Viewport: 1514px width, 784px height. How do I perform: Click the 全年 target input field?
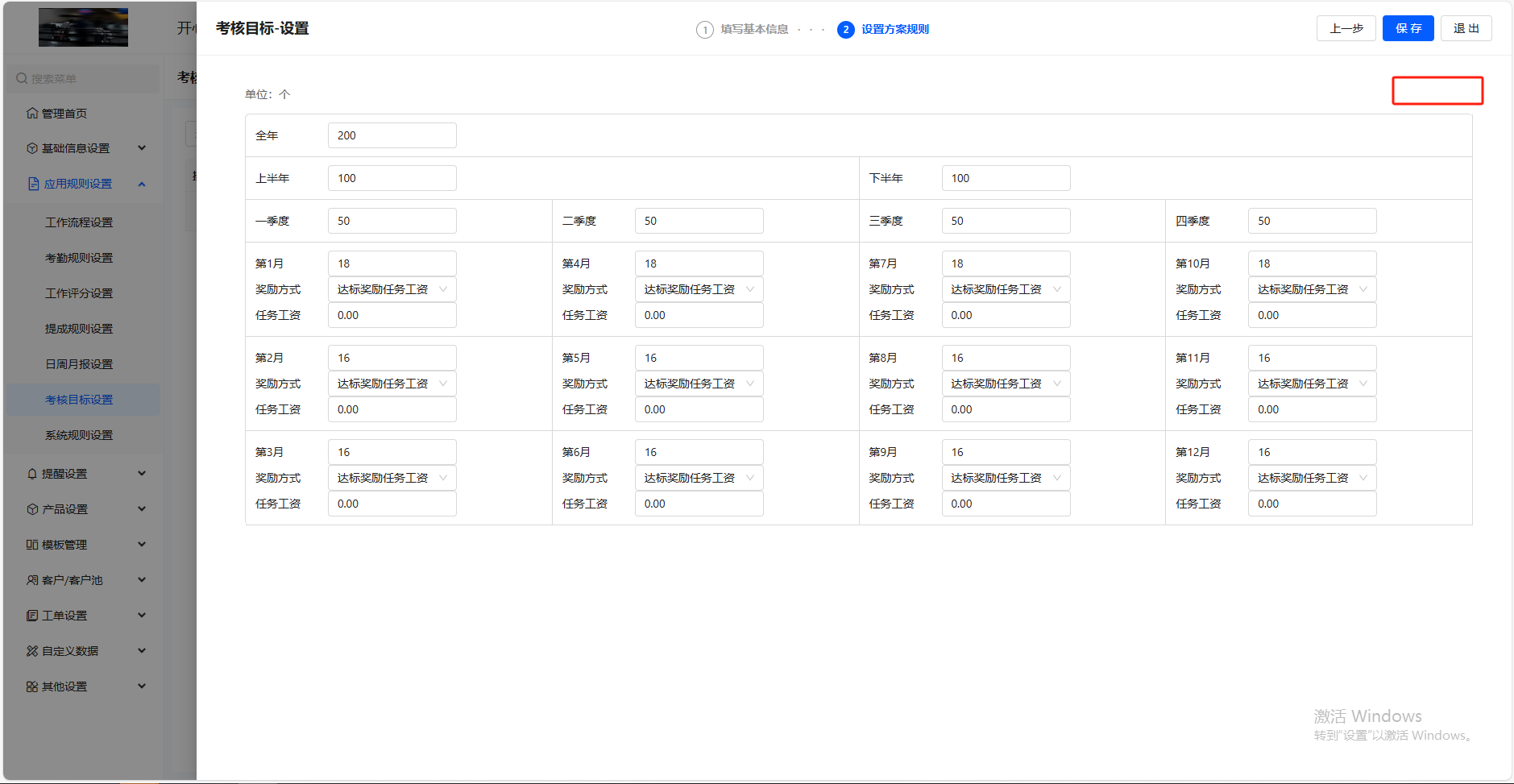coord(392,135)
